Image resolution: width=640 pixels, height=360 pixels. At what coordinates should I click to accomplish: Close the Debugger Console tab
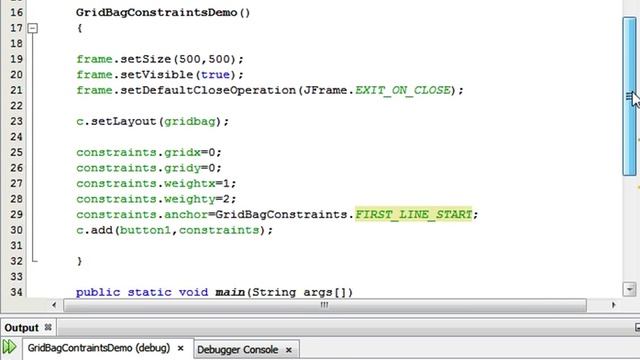pyautogui.click(x=289, y=350)
